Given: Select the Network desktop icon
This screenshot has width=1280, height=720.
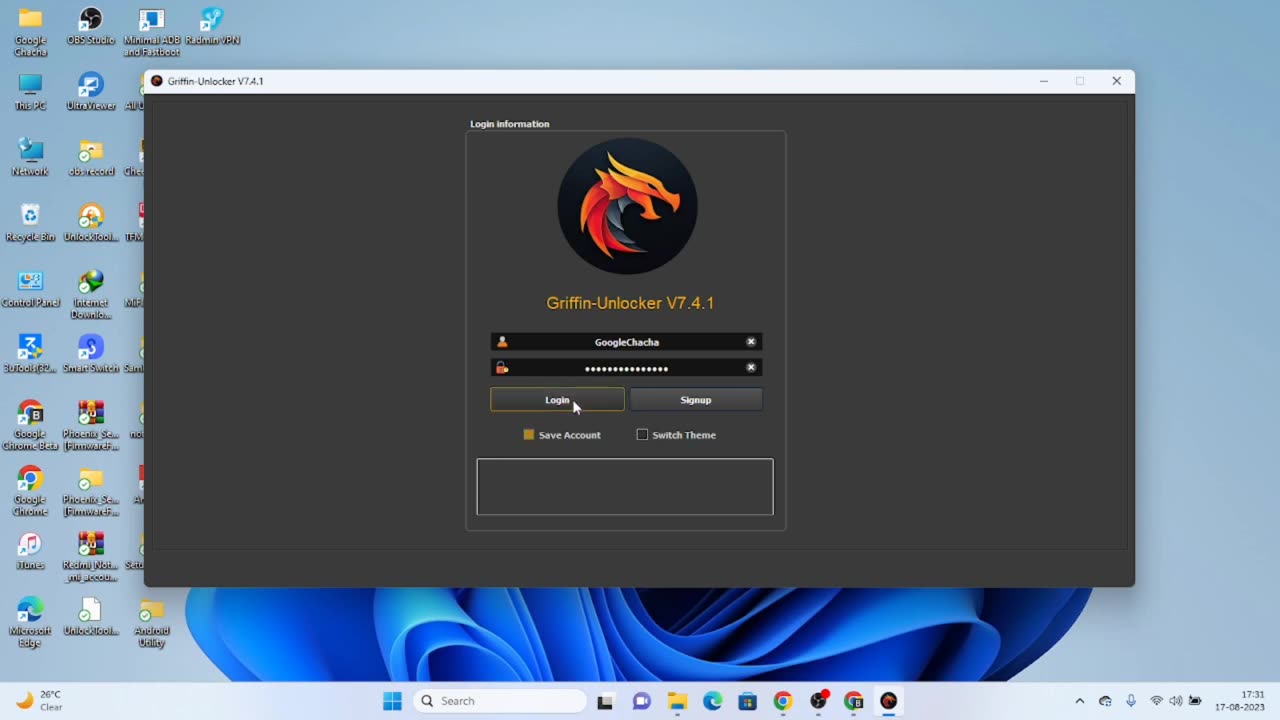Looking at the screenshot, I should point(30,157).
